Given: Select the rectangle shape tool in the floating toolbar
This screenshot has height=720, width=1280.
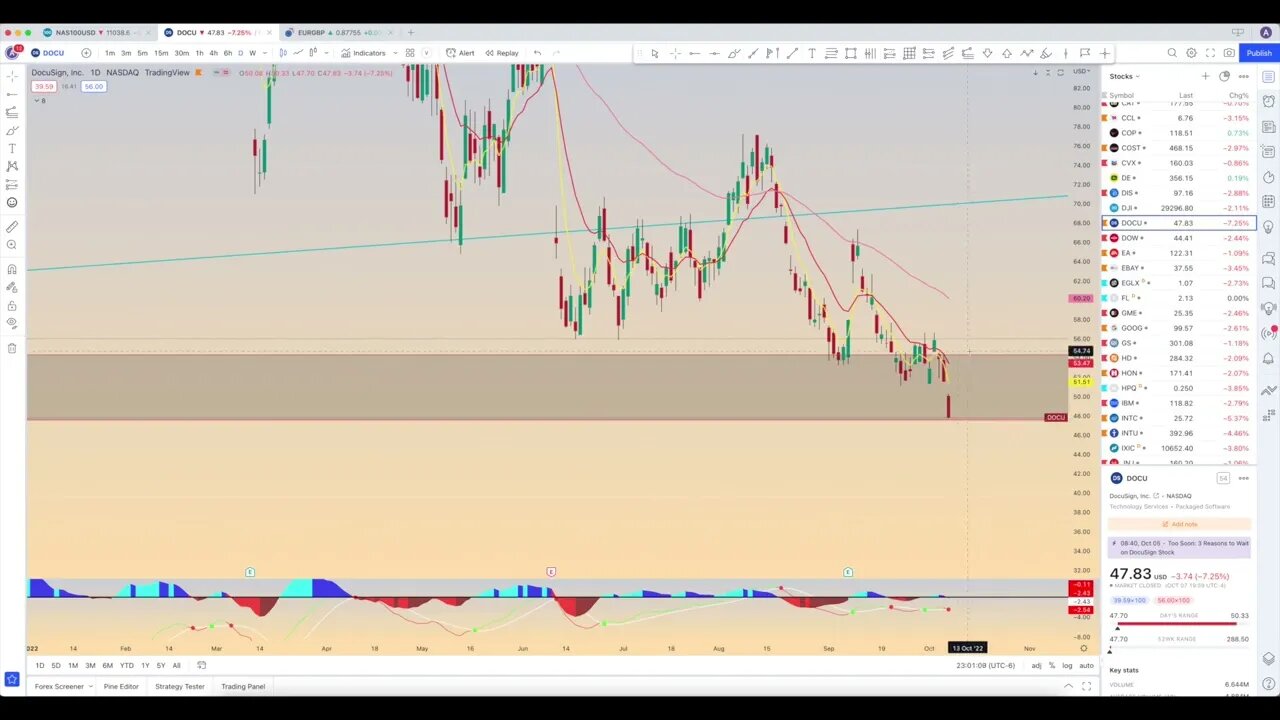Looking at the screenshot, I should click(x=850, y=53).
